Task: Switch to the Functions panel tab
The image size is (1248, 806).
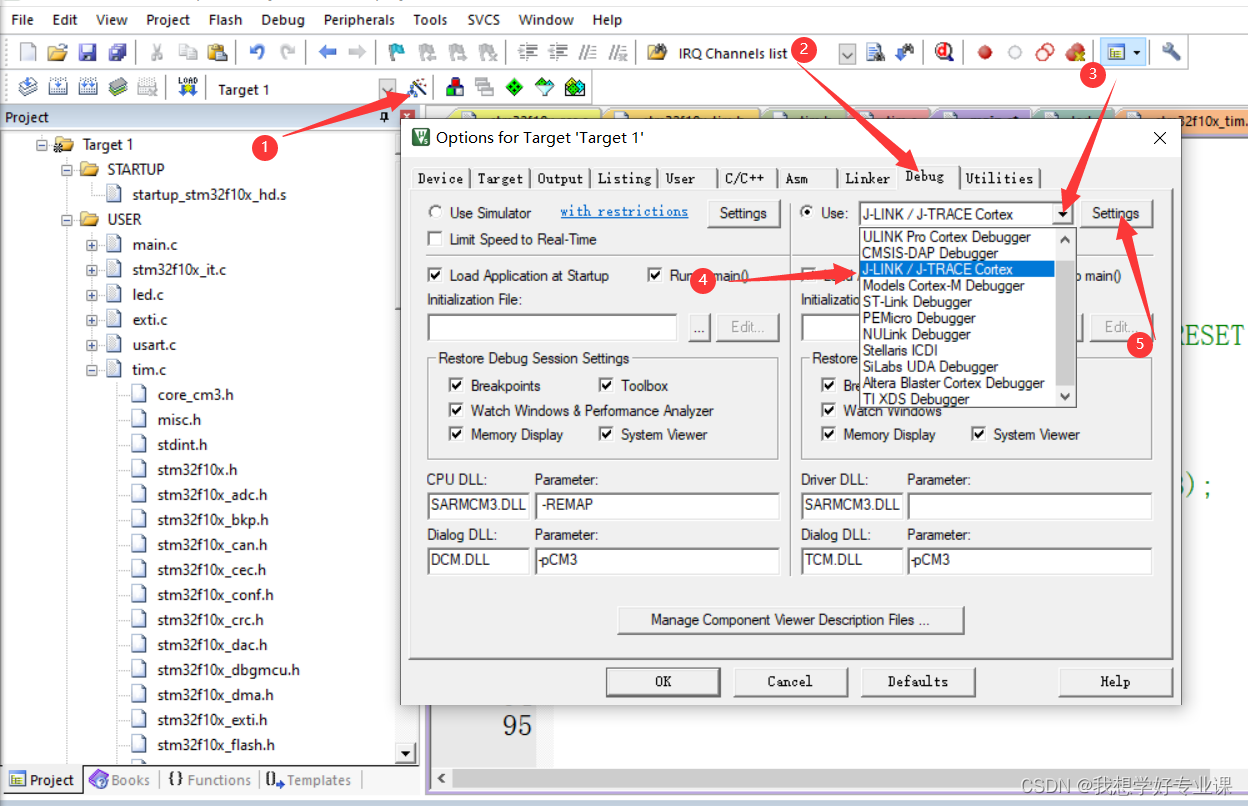Action: click(209, 780)
